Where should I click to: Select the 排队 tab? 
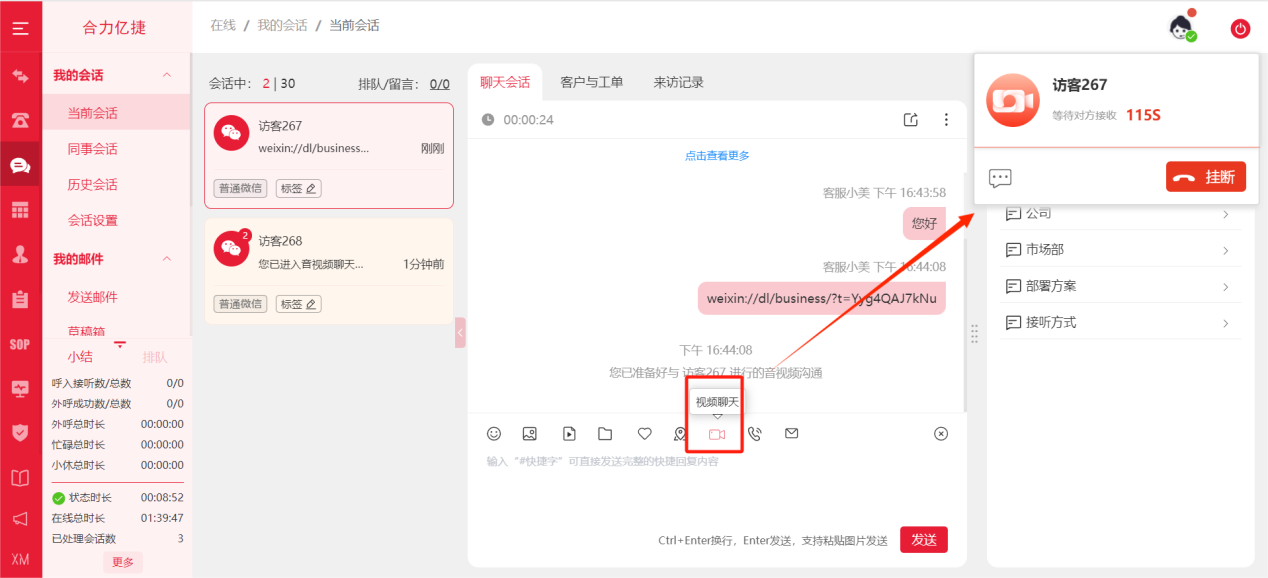(x=155, y=357)
